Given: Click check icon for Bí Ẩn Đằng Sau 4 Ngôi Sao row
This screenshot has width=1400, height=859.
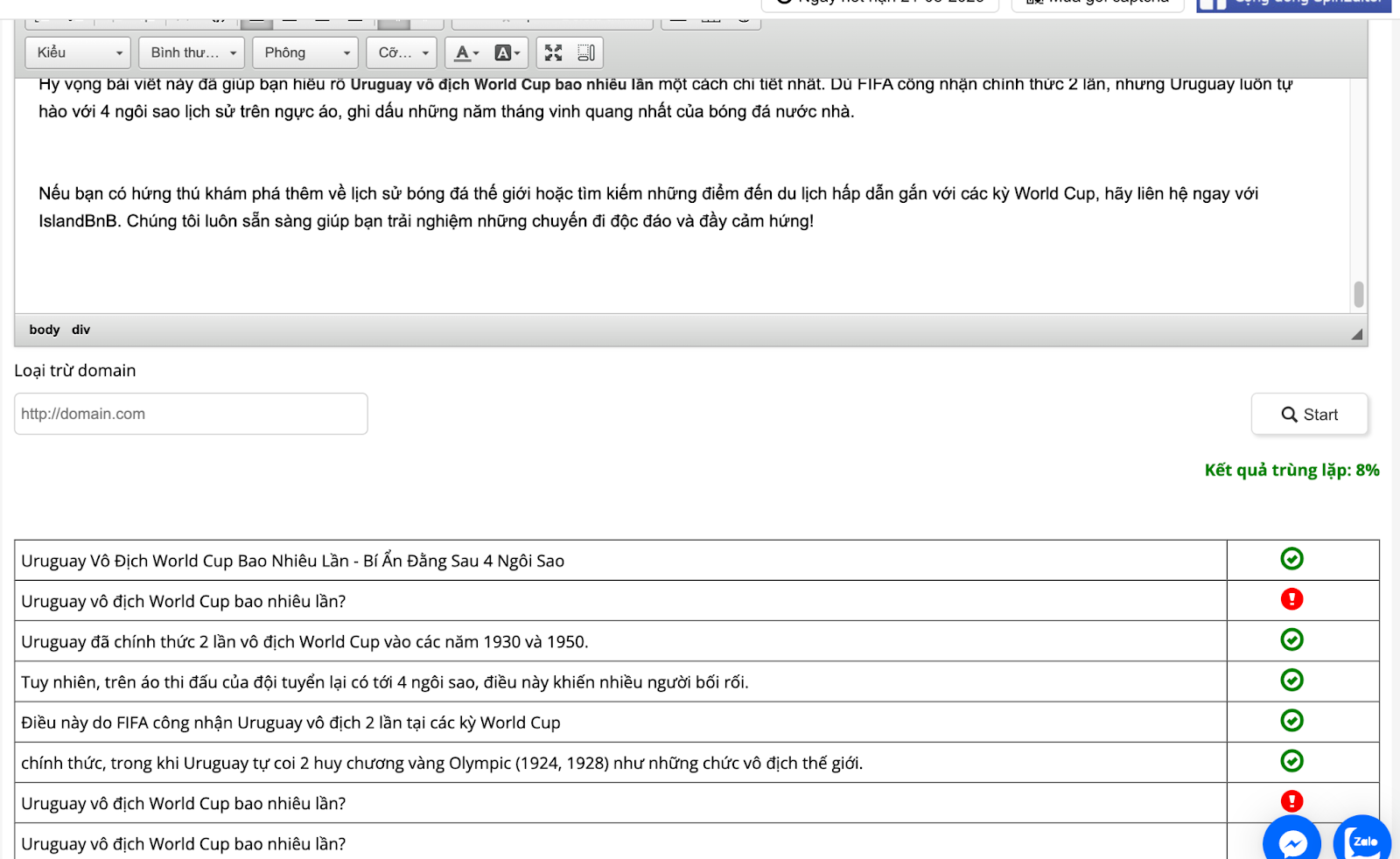Looking at the screenshot, I should click(x=1291, y=558).
